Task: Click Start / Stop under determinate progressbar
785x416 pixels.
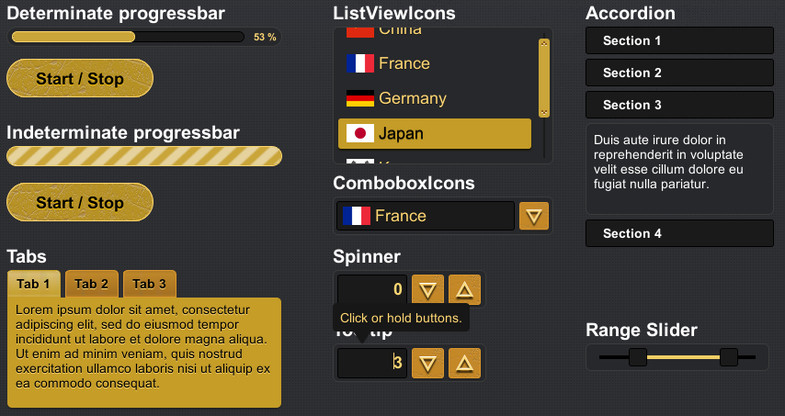Action: (80, 79)
